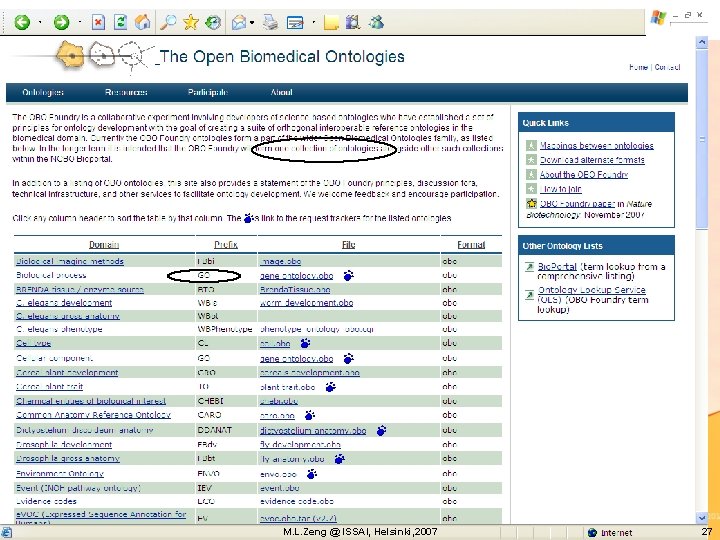The height and width of the screenshot is (540, 720).
Task: Expand the Mail icon dropdown arrow
Action: coord(252,22)
